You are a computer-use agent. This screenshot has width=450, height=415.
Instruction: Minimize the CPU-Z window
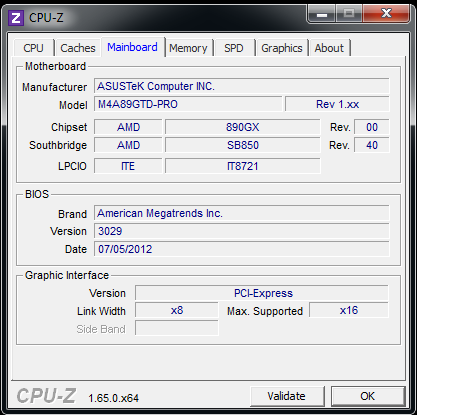click(321, 14)
